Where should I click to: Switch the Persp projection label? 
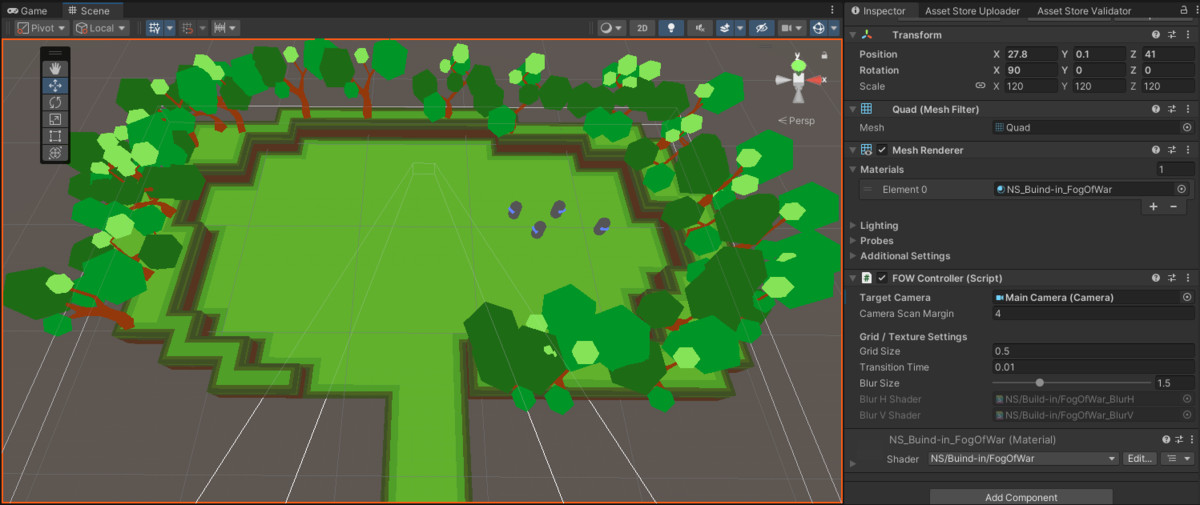796,121
